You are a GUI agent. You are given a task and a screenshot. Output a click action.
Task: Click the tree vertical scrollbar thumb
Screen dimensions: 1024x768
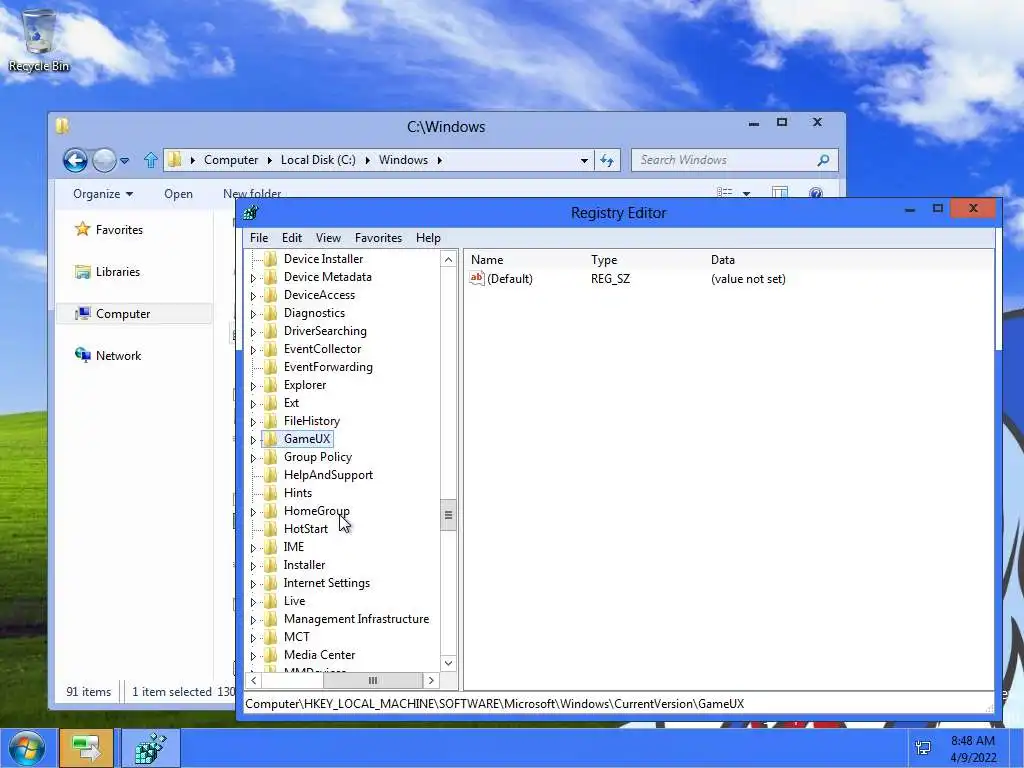[448, 515]
